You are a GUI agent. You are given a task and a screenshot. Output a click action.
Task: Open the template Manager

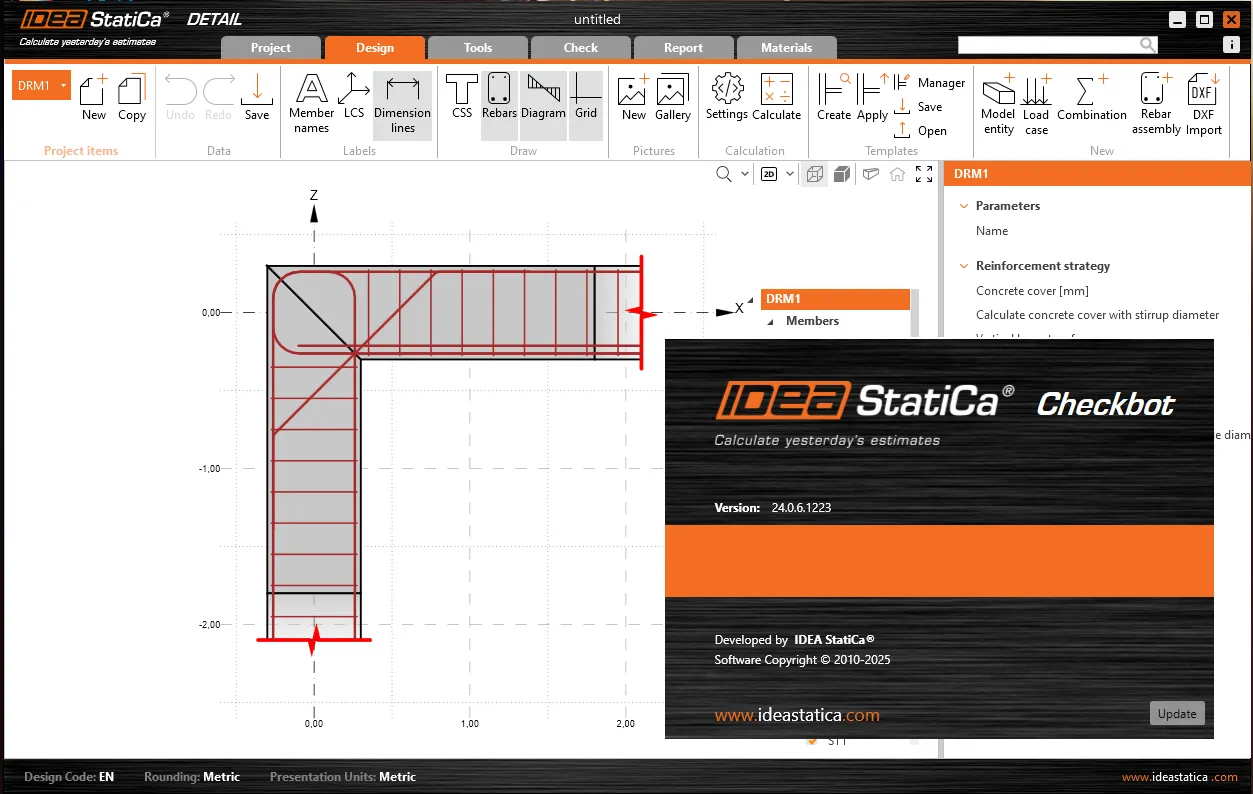click(929, 83)
